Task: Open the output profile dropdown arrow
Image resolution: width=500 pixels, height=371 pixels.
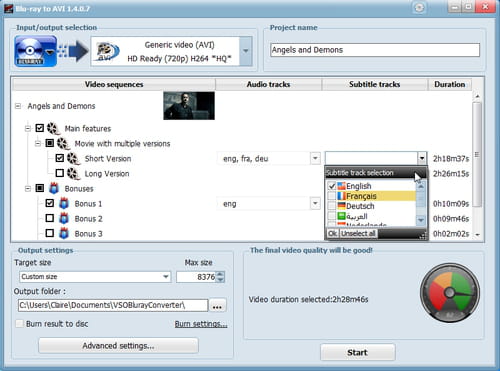Action: tap(246, 51)
